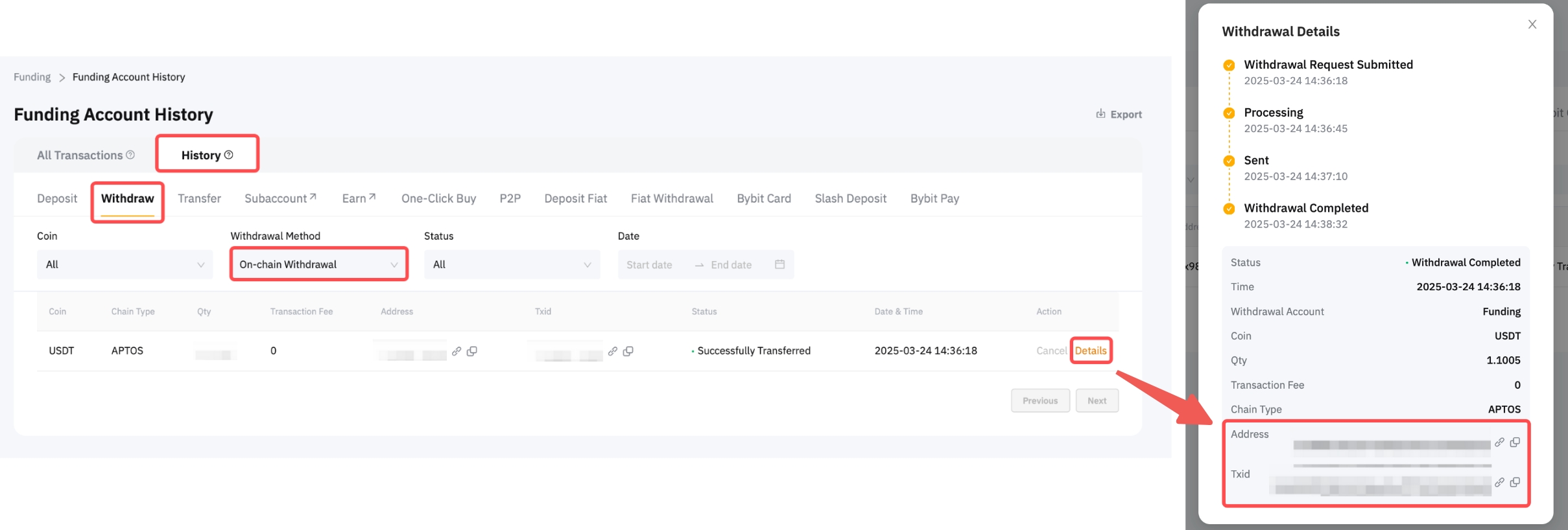Switch to the History tab
The image size is (1568, 530).
tap(207, 155)
